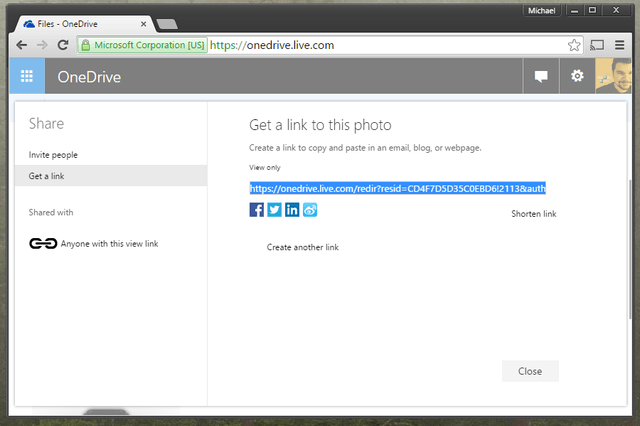Viewport: 640px width, 426px height.
Task: Select the Files - OneDrive tab
Action: coord(84,24)
